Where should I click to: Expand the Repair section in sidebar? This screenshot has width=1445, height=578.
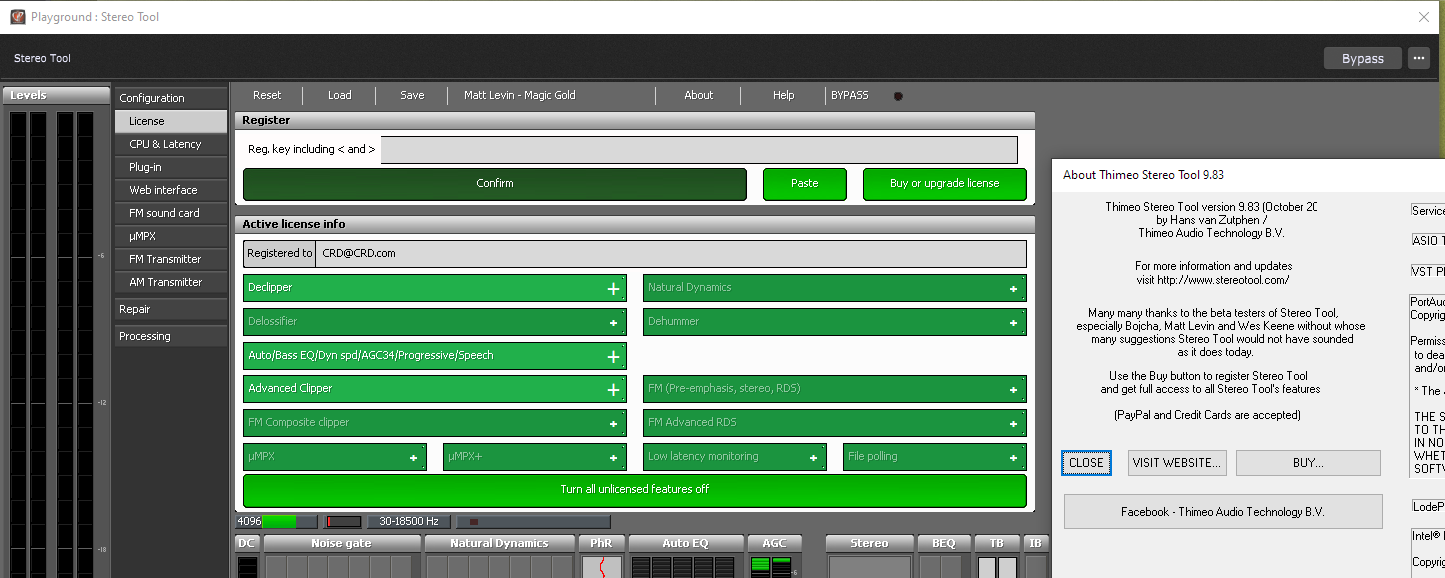tap(171, 309)
